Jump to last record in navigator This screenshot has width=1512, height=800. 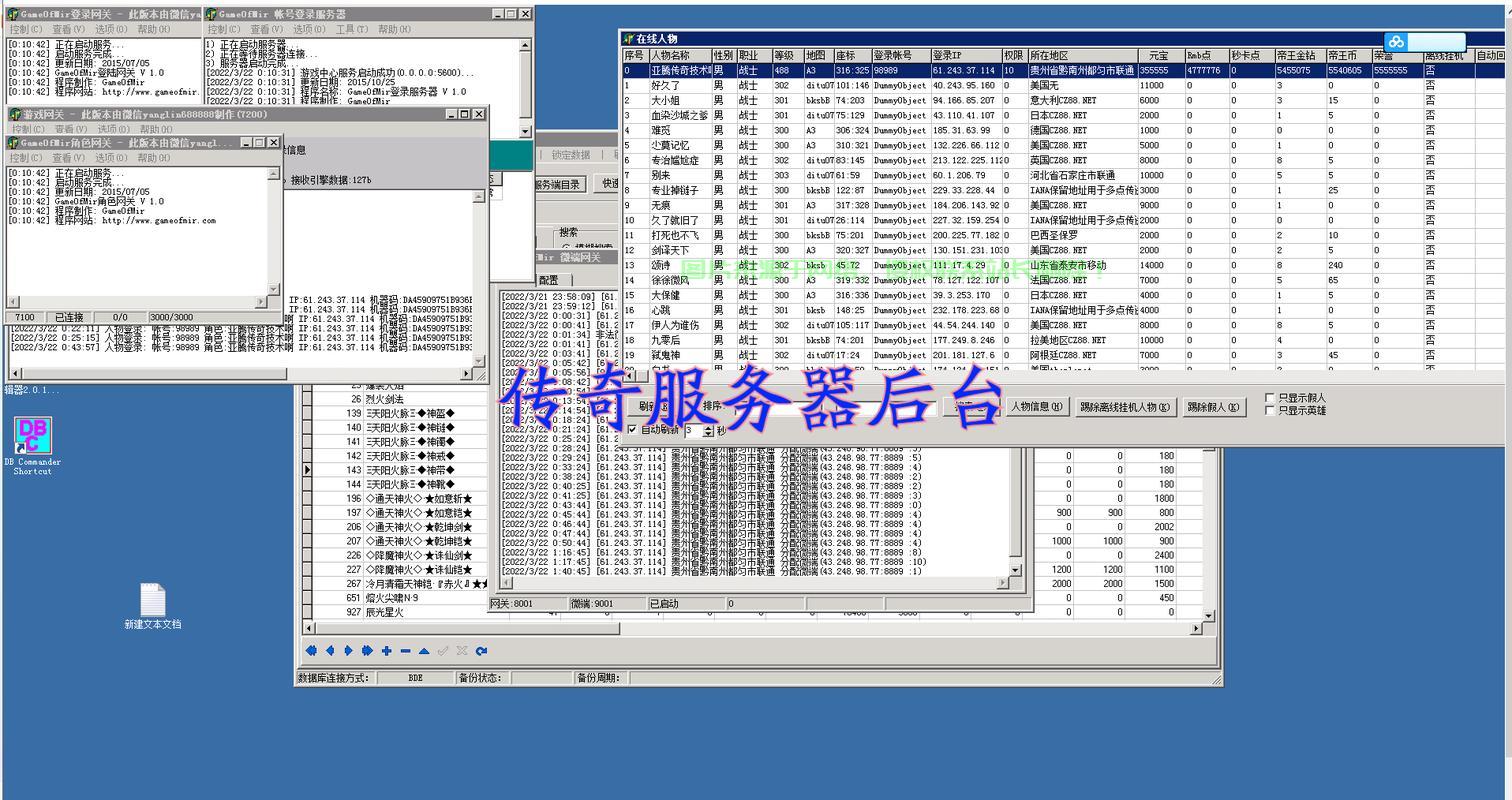pyautogui.click(x=368, y=651)
